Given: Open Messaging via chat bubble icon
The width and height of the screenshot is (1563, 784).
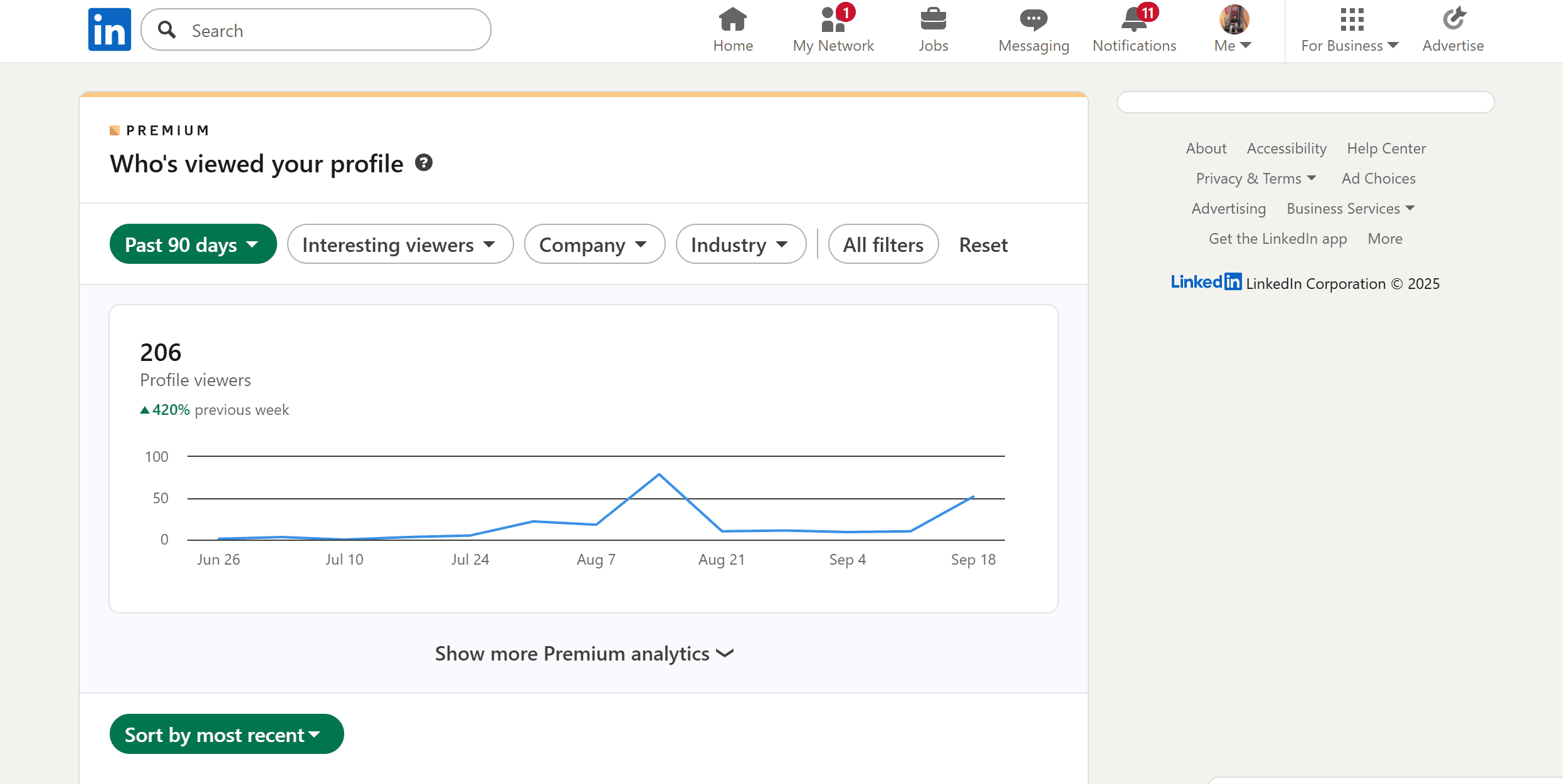Looking at the screenshot, I should tap(1033, 20).
